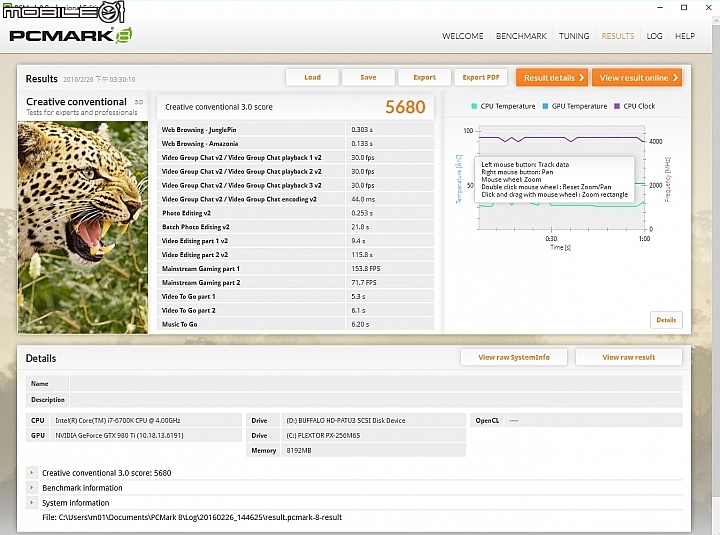
Task: Select the RESULTS tab
Action: click(x=618, y=36)
